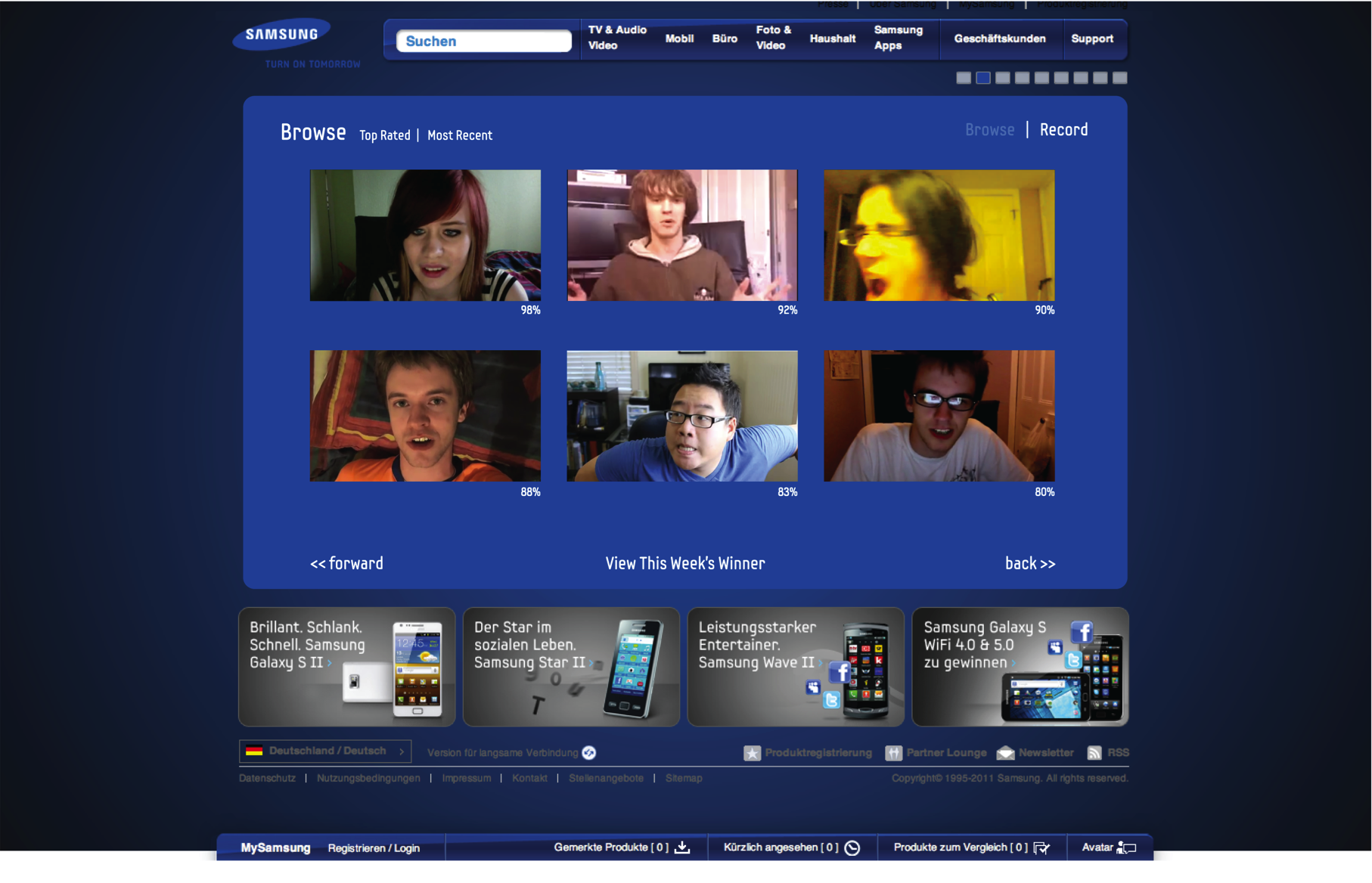Open the Kontakt footer link

529,778
